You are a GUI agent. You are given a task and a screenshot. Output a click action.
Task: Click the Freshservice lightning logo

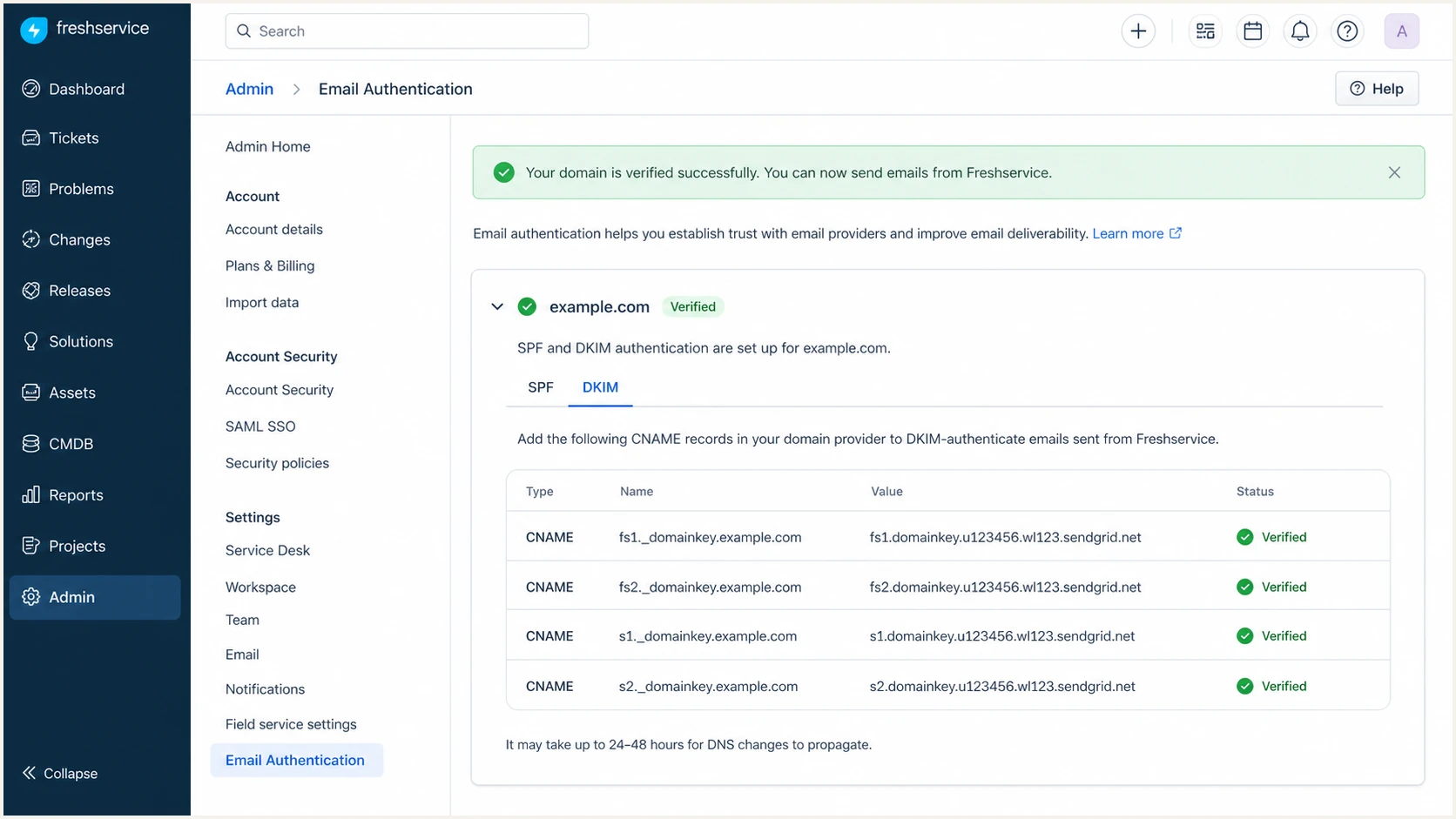(x=33, y=30)
